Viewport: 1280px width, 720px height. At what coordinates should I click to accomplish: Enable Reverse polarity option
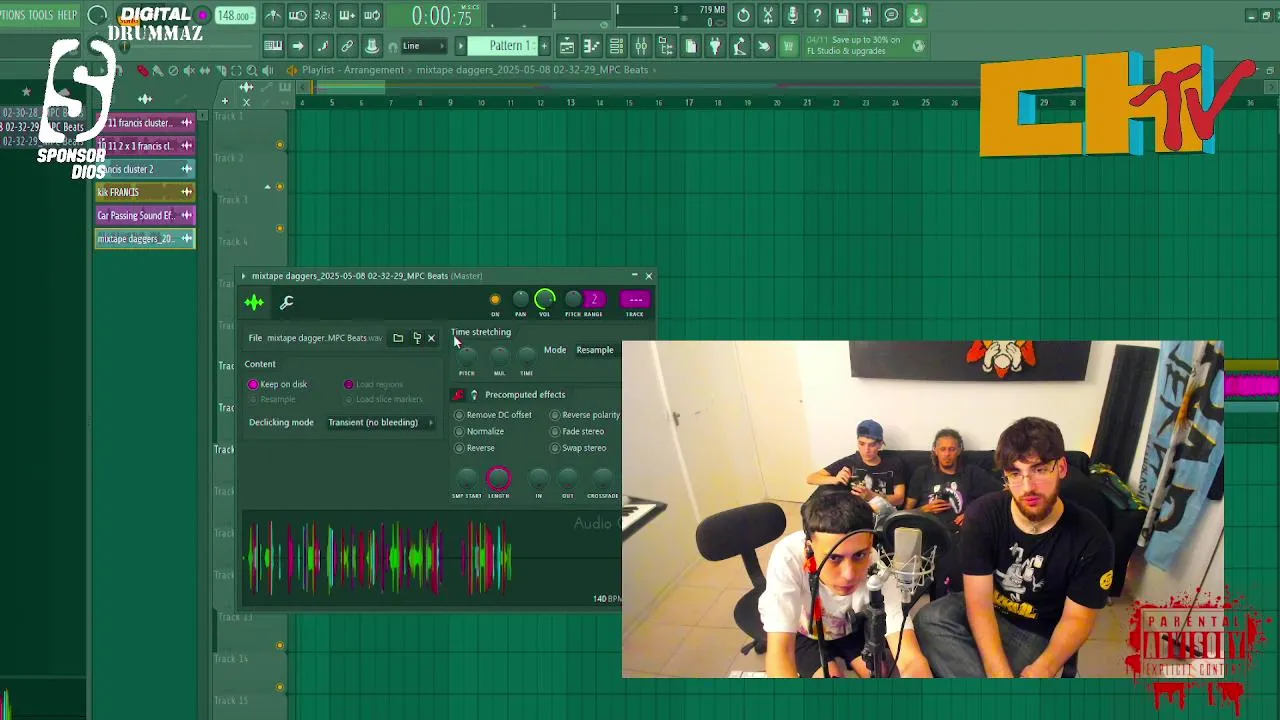point(585,415)
